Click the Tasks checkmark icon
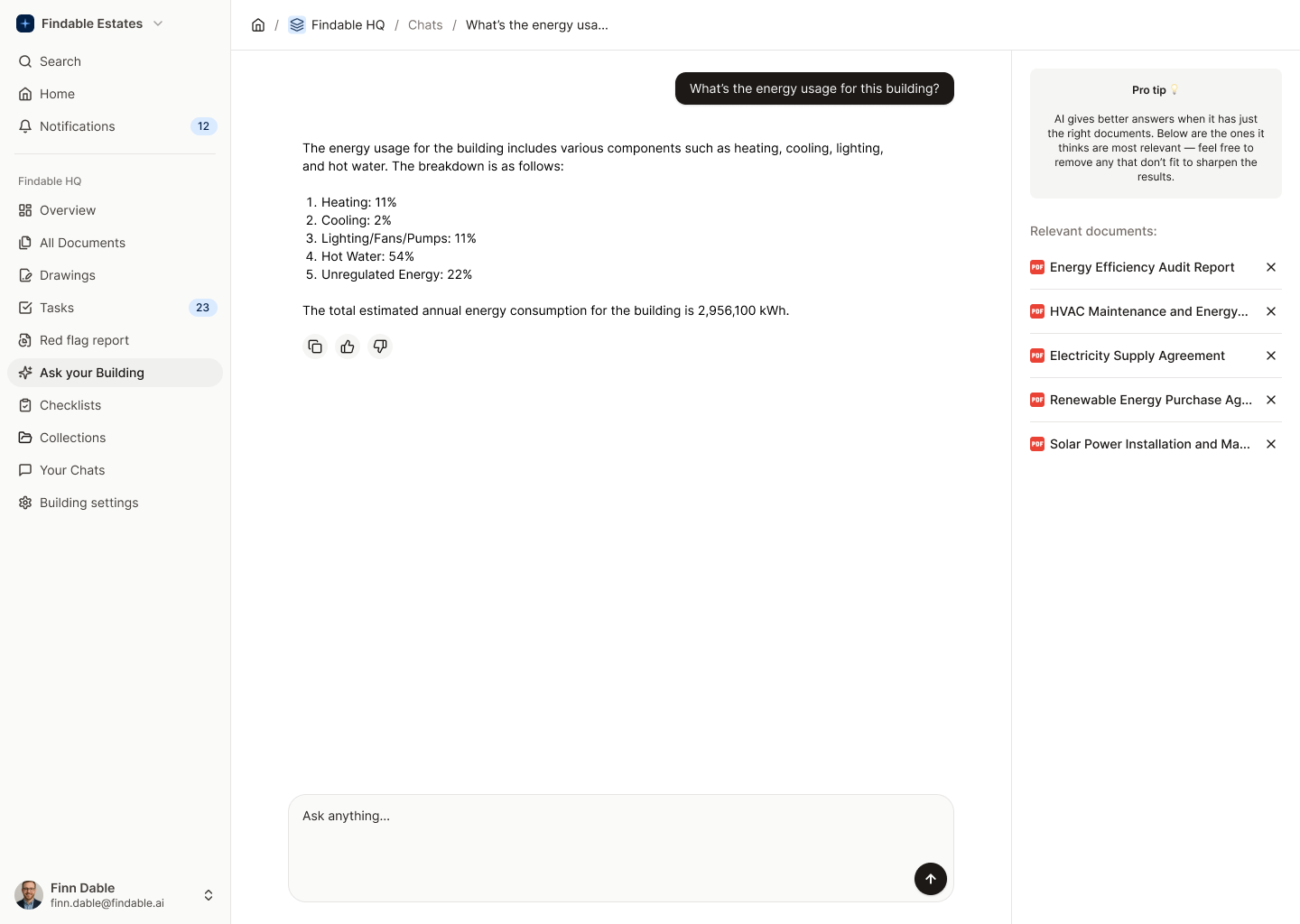 point(25,308)
